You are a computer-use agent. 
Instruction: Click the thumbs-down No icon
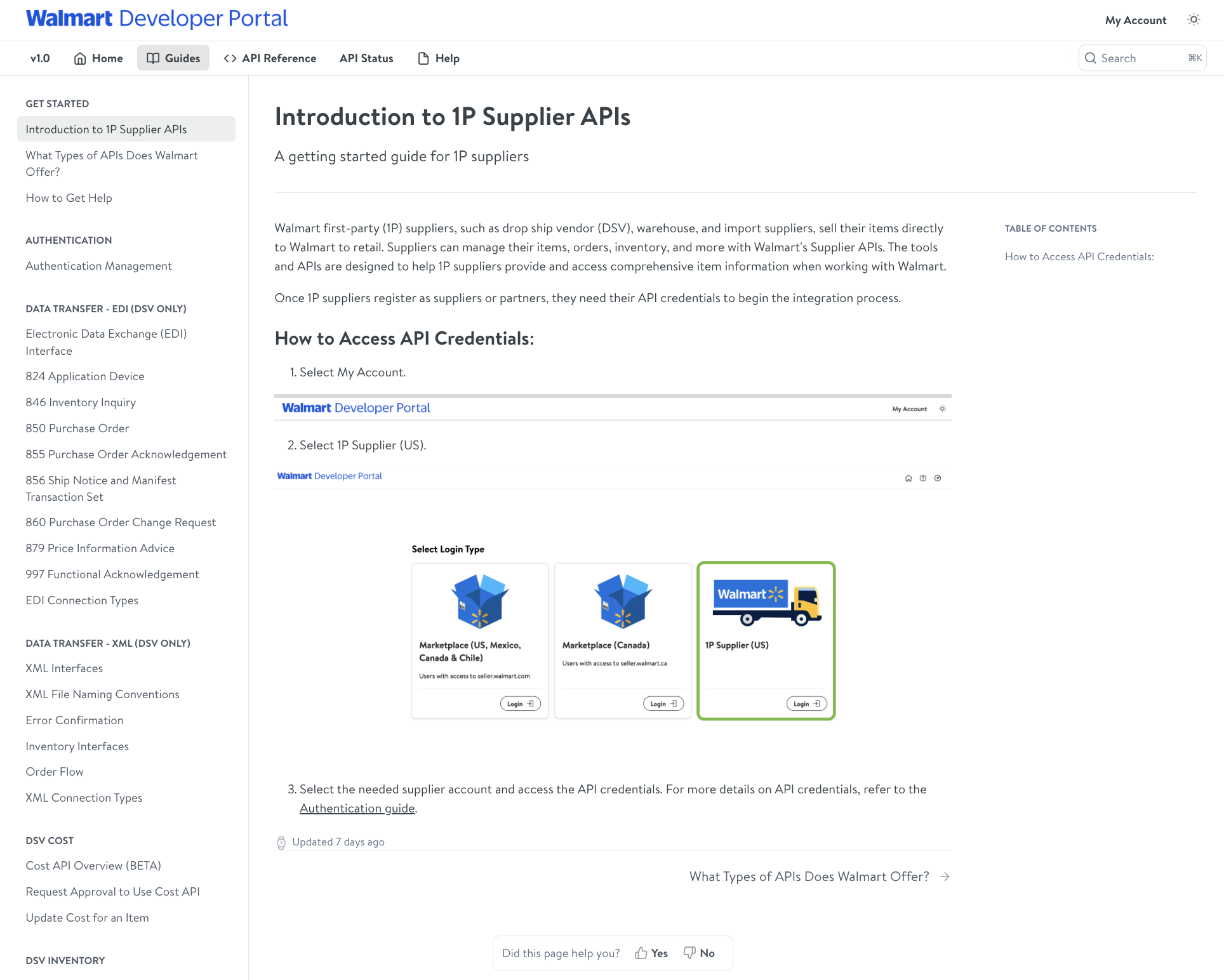(x=689, y=953)
